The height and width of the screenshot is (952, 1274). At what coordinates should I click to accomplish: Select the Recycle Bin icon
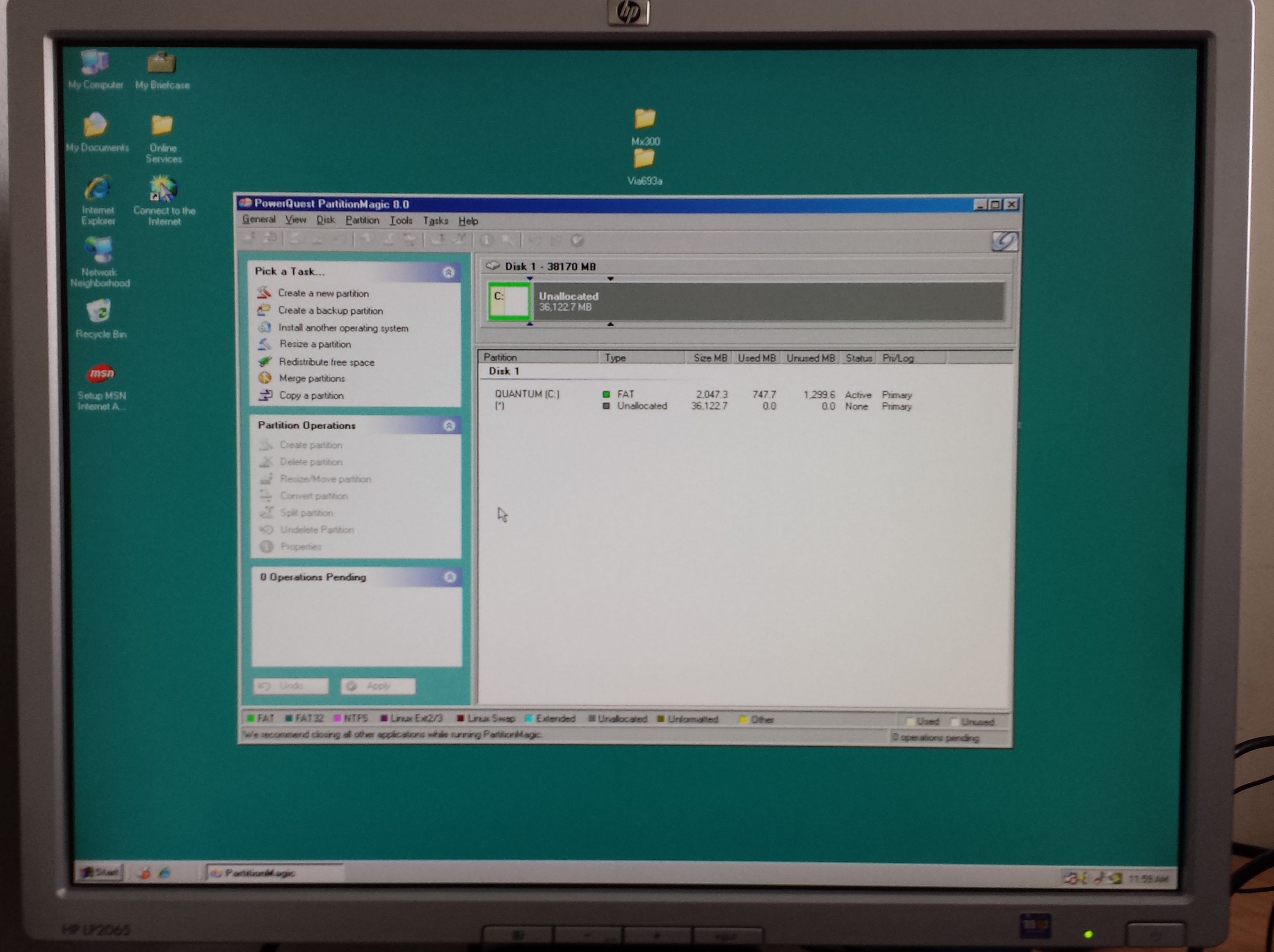pyautogui.click(x=100, y=318)
